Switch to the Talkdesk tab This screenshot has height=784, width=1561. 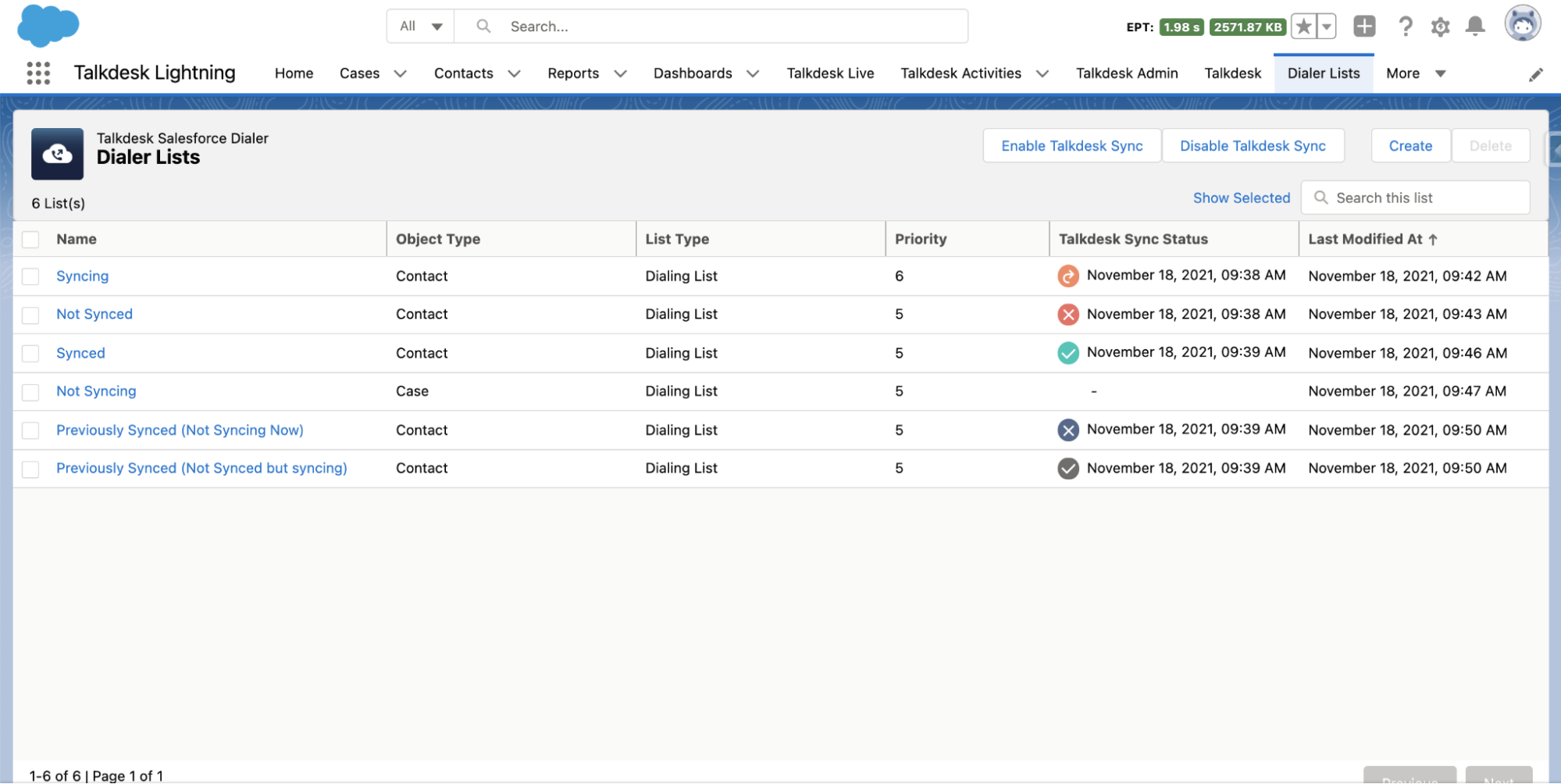tap(1232, 73)
